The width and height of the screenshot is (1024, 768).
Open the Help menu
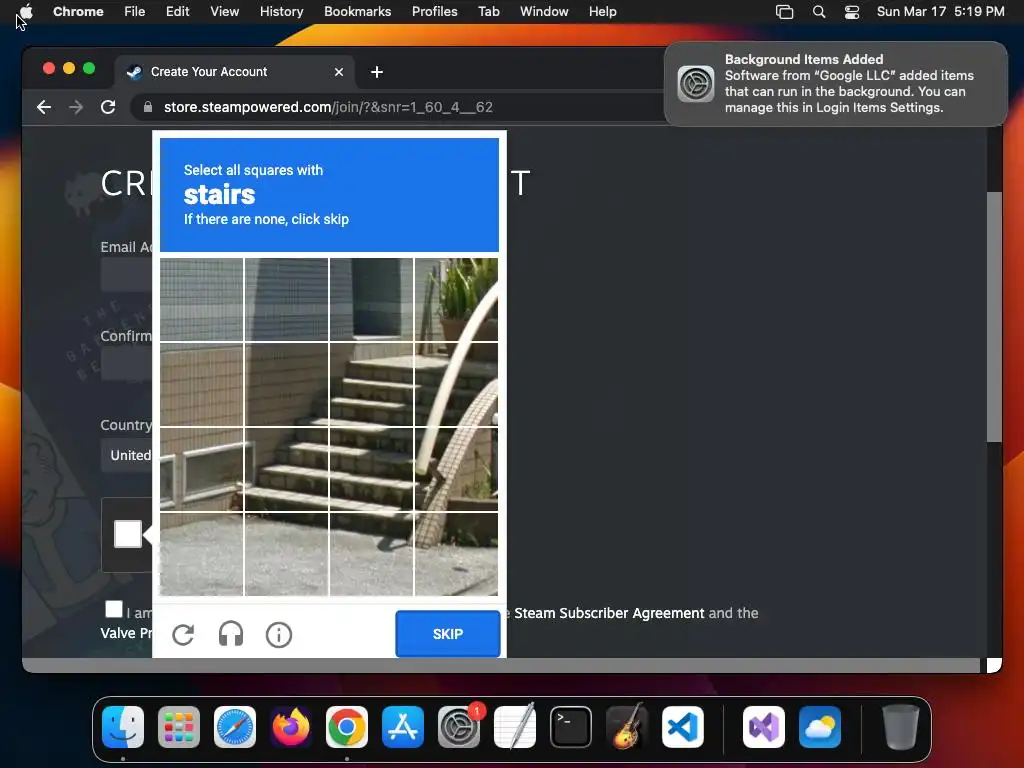click(602, 12)
